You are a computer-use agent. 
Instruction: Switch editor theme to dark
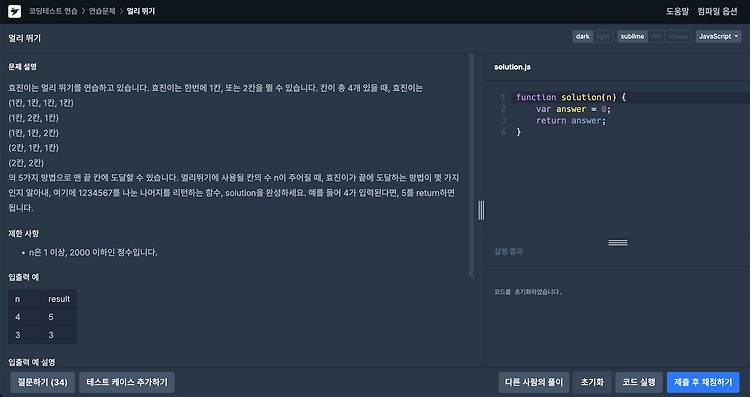click(x=583, y=36)
